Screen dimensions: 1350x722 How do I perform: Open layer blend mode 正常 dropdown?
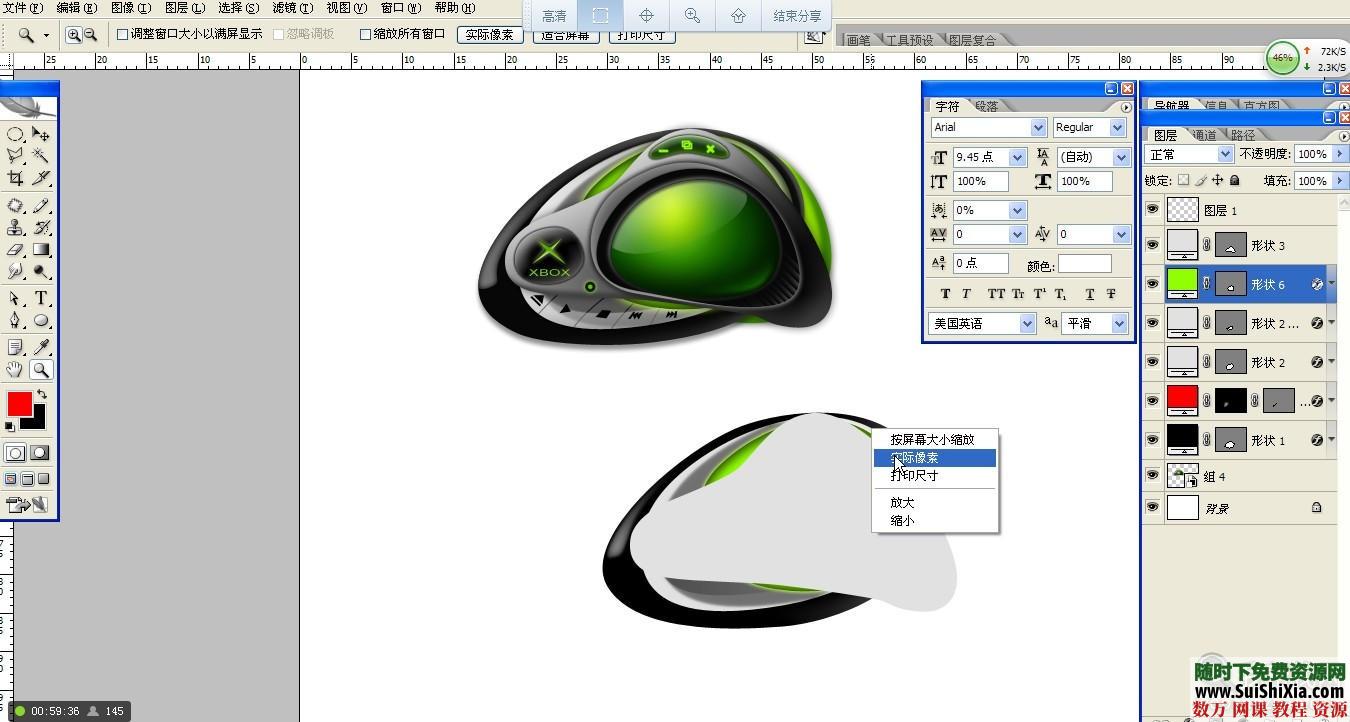pyautogui.click(x=1225, y=154)
